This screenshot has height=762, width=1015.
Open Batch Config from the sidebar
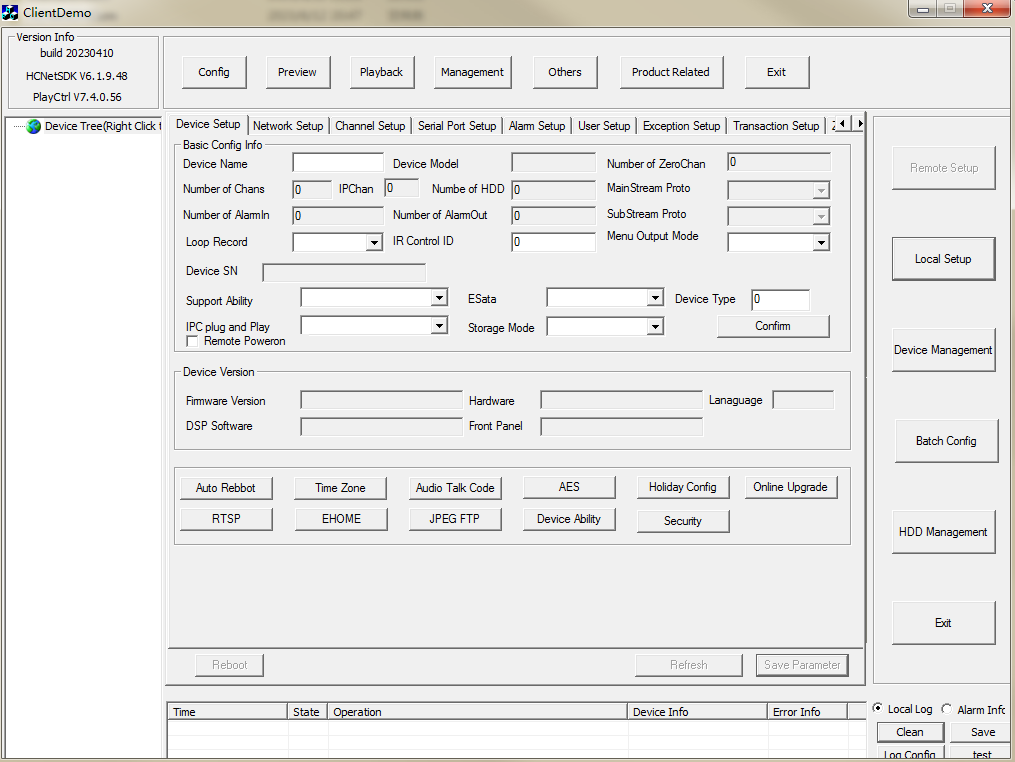[946, 440]
